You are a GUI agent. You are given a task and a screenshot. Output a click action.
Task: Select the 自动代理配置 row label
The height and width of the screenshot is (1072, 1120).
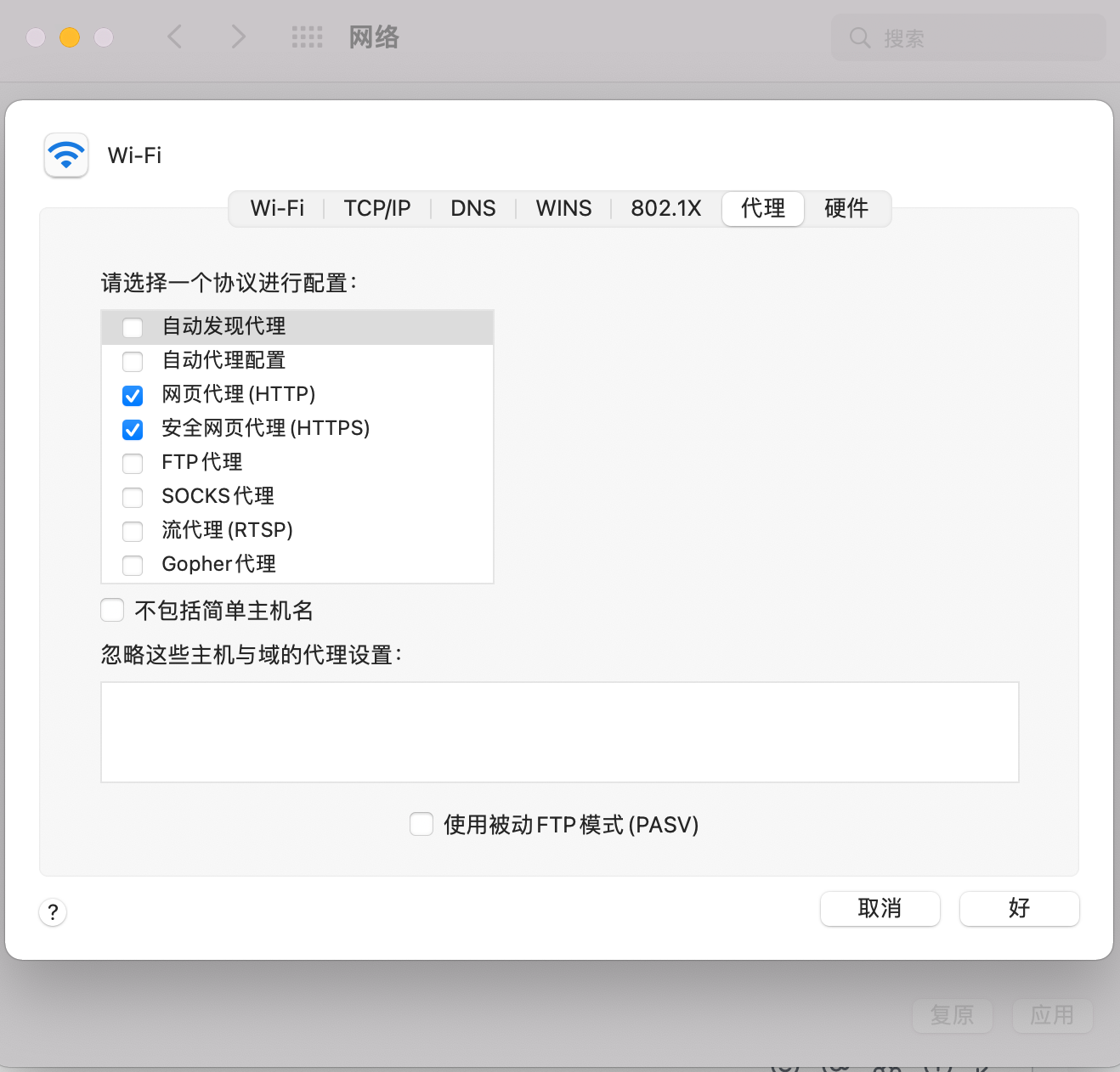(224, 360)
